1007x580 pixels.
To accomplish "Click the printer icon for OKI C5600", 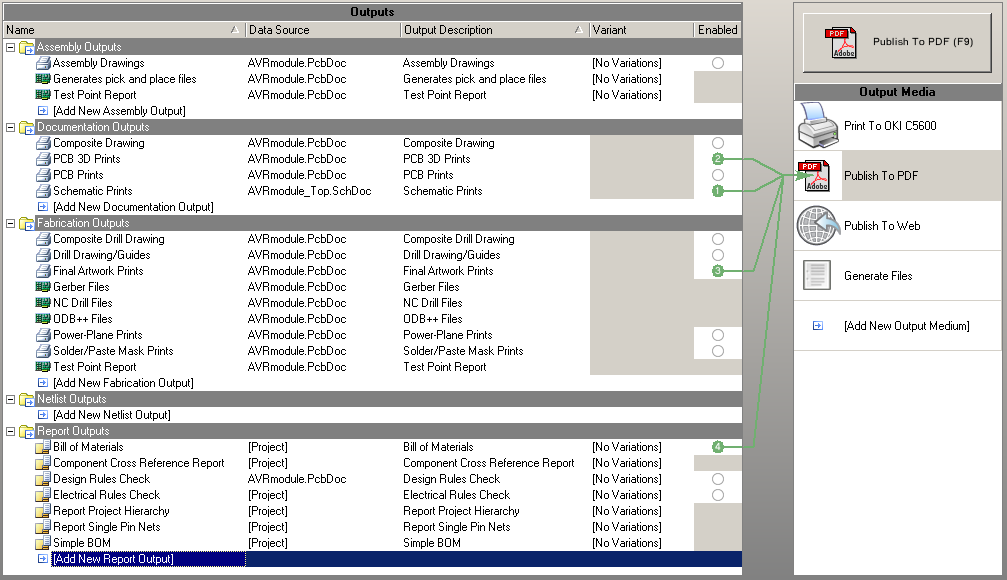I will tap(818, 125).
